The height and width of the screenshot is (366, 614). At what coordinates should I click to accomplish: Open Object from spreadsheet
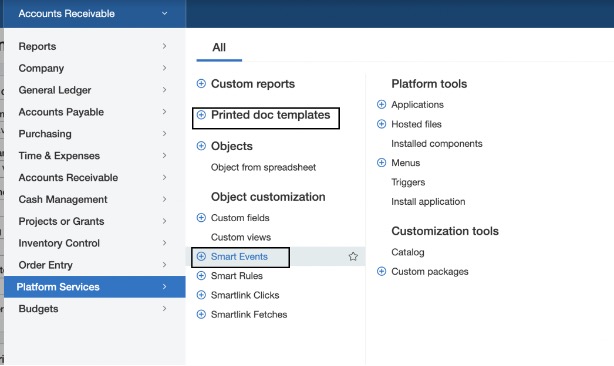[x=263, y=167]
